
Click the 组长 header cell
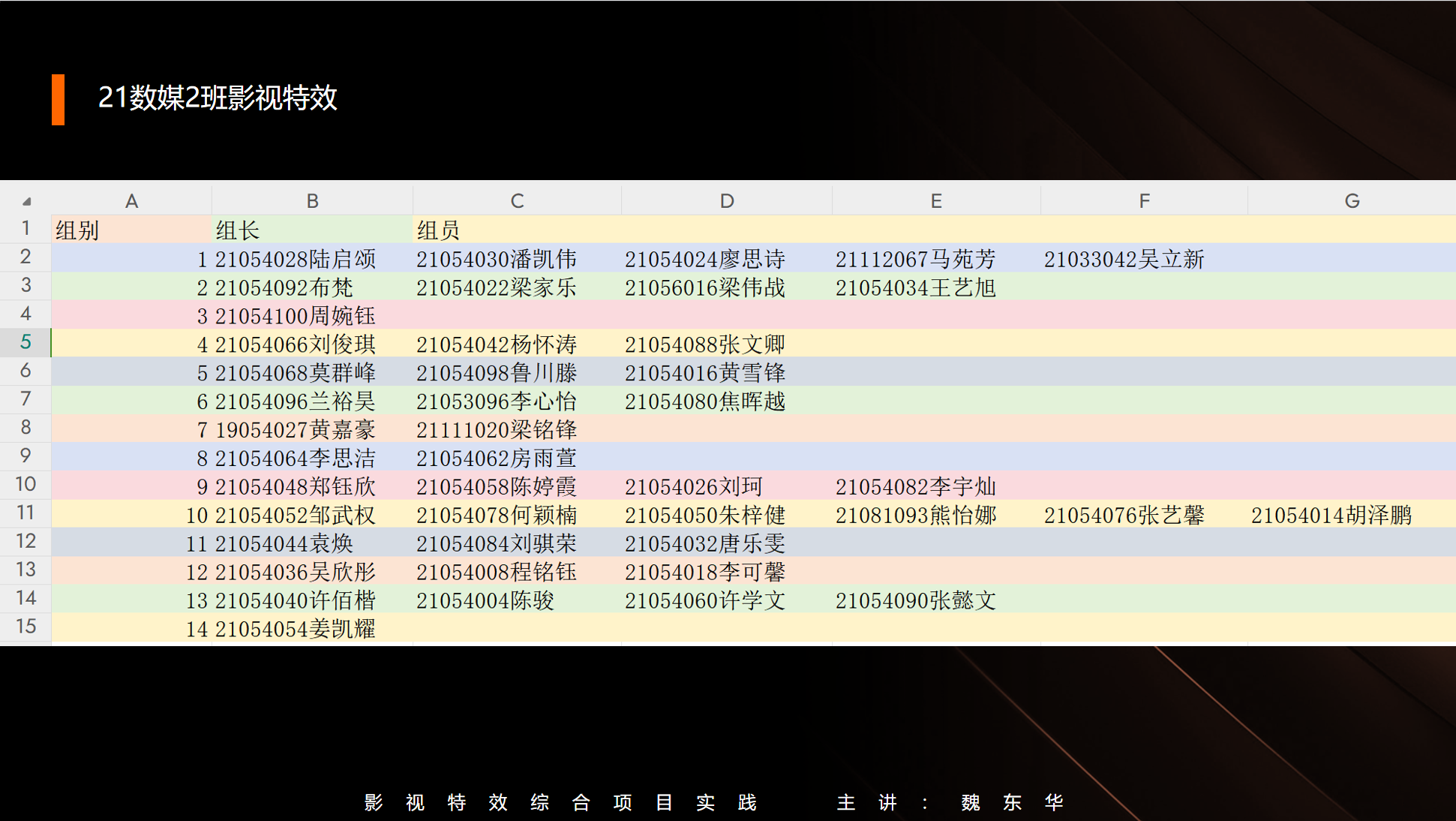point(238,230)
